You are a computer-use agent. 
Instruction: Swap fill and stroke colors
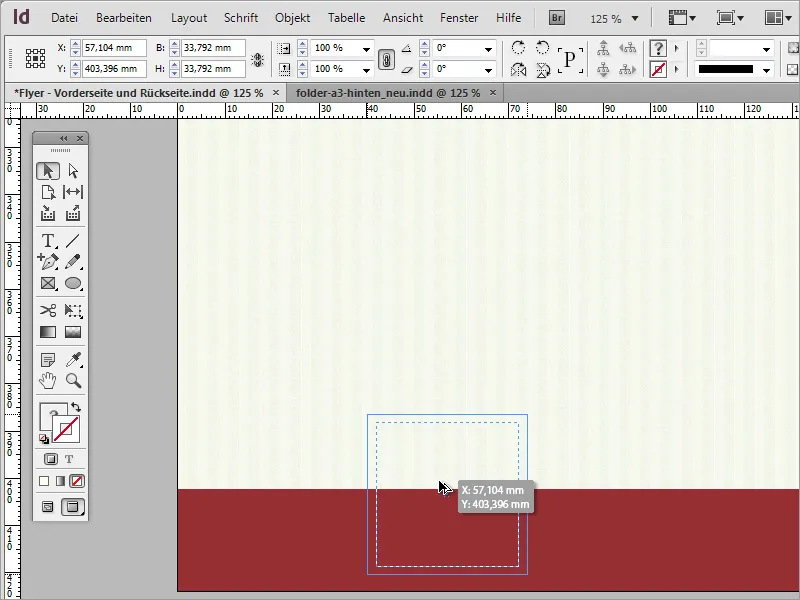click(76, 407)
